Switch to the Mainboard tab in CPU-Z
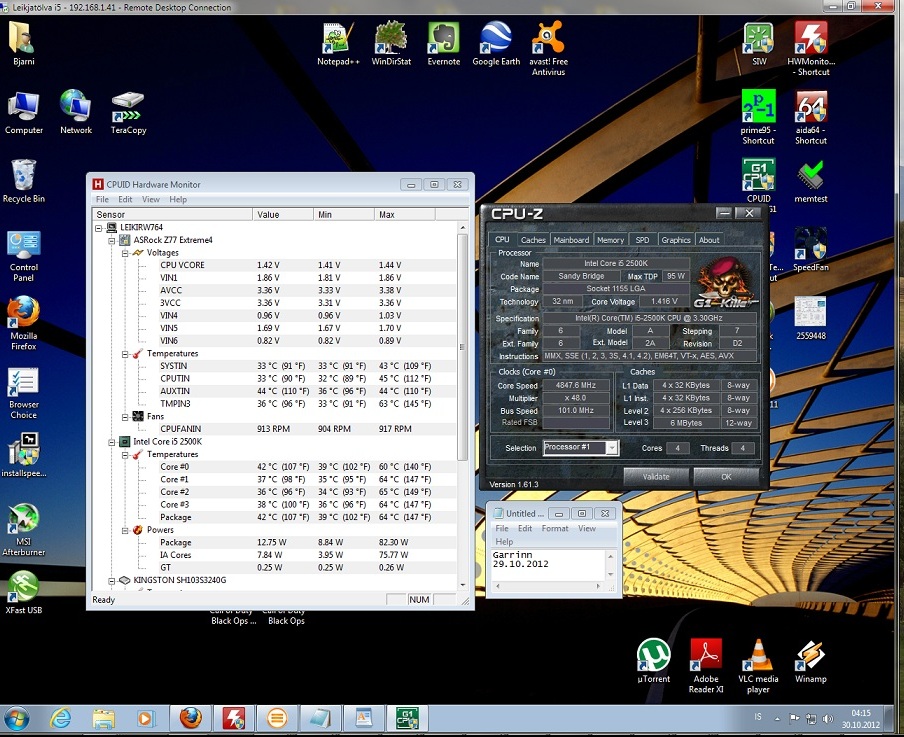 571,240
